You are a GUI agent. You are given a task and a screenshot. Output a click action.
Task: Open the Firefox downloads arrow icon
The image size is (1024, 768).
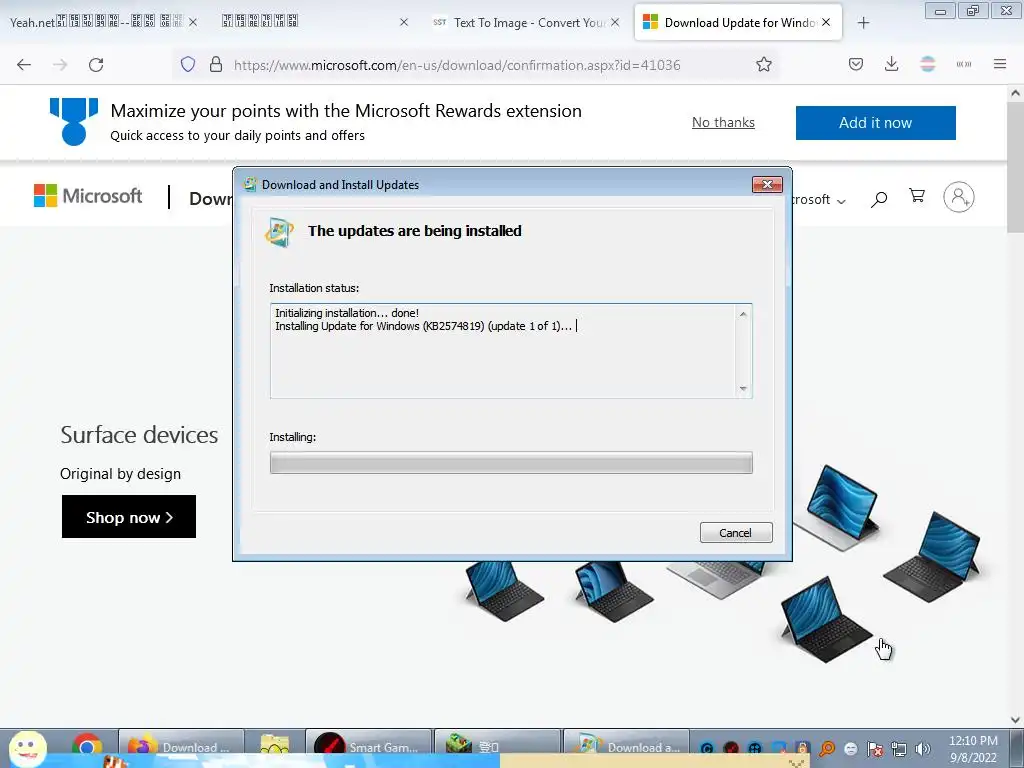(891, 64)
